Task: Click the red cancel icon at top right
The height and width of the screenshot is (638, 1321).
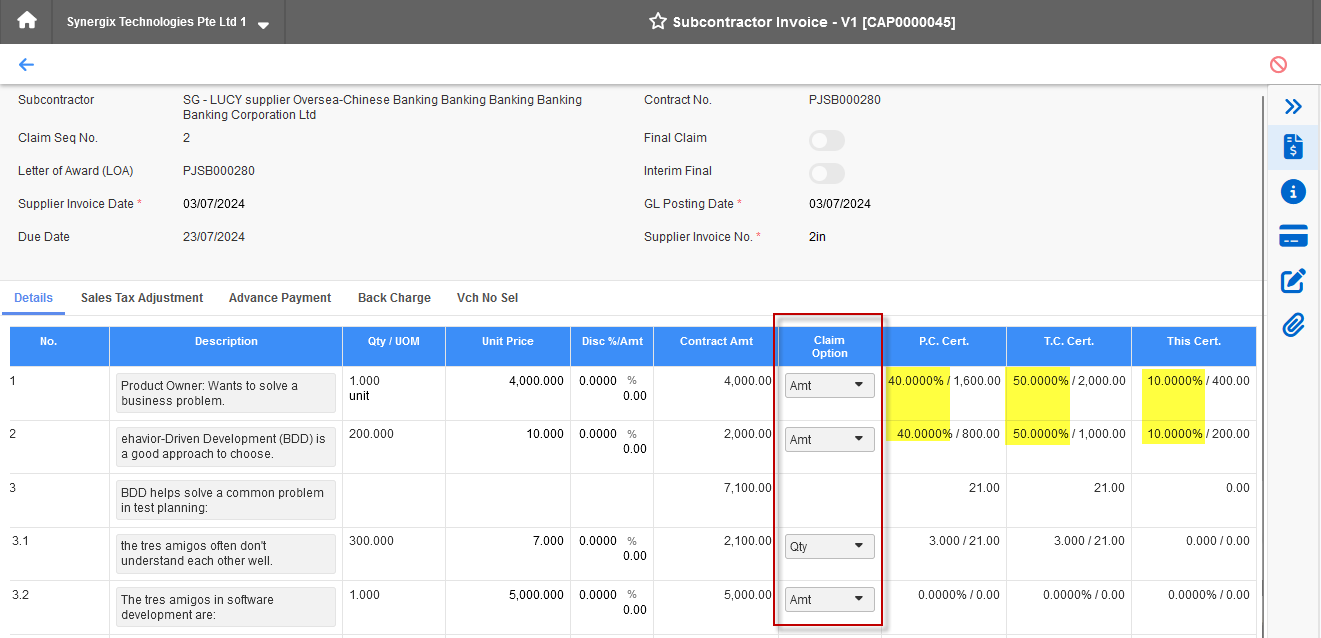Action: click(1279, 64)
